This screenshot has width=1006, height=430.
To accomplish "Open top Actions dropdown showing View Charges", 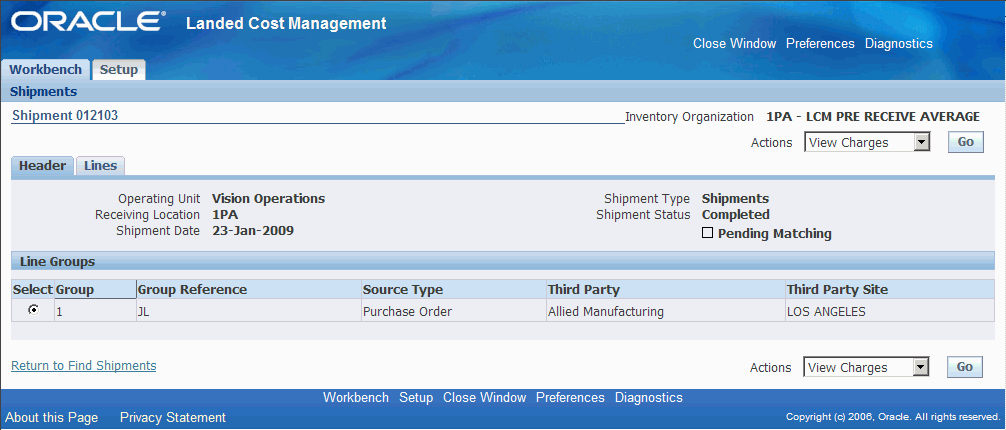I will (x=867, y=142).
